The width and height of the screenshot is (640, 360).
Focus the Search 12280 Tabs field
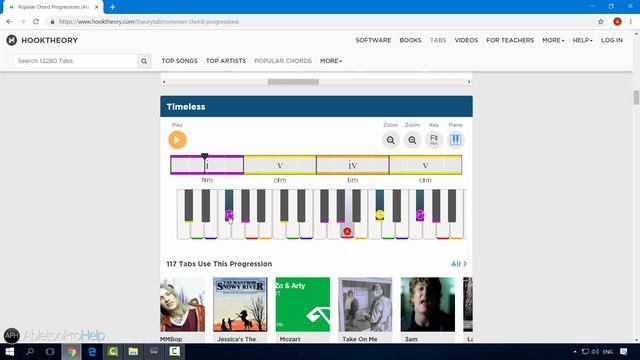(75, 61)
